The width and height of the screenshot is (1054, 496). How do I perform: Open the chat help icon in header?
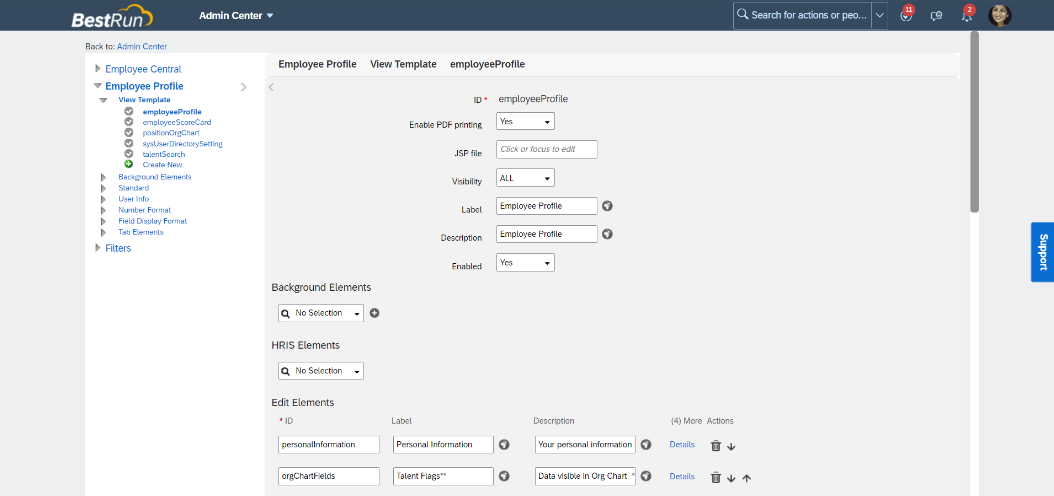(x=936, y=15)
